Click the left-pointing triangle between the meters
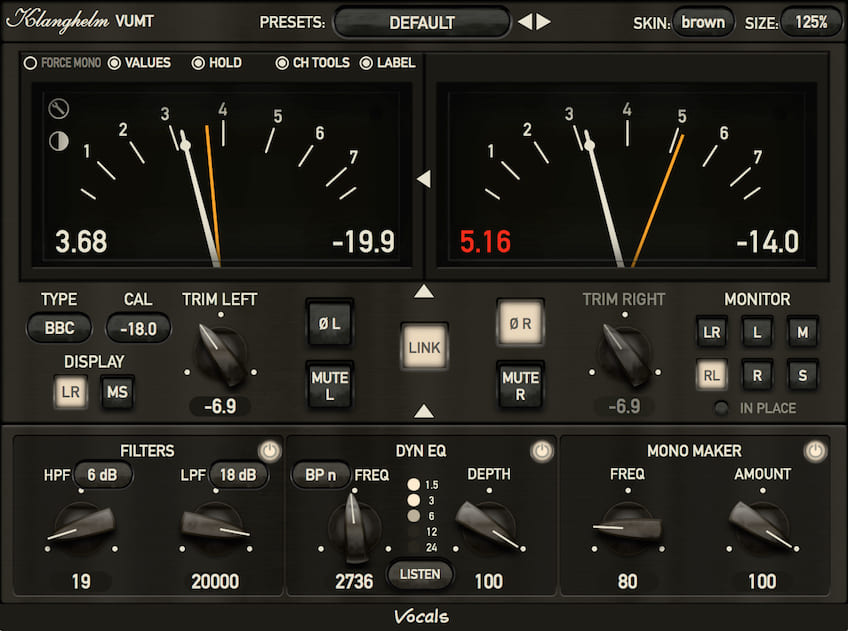 pyautogui.click(x=423, y=178)
